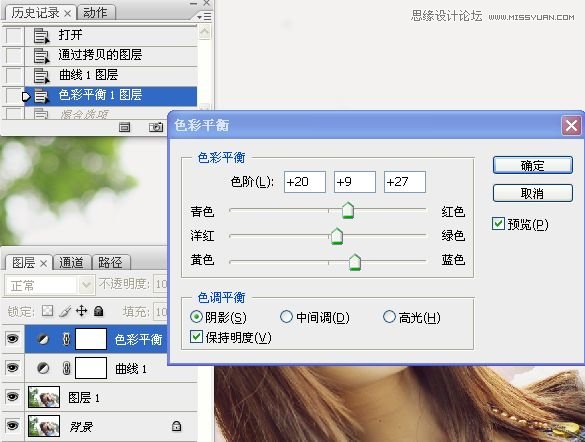
Task: Click the 曲线 1 layer mask thumbnail
Action: pos(91,368)
